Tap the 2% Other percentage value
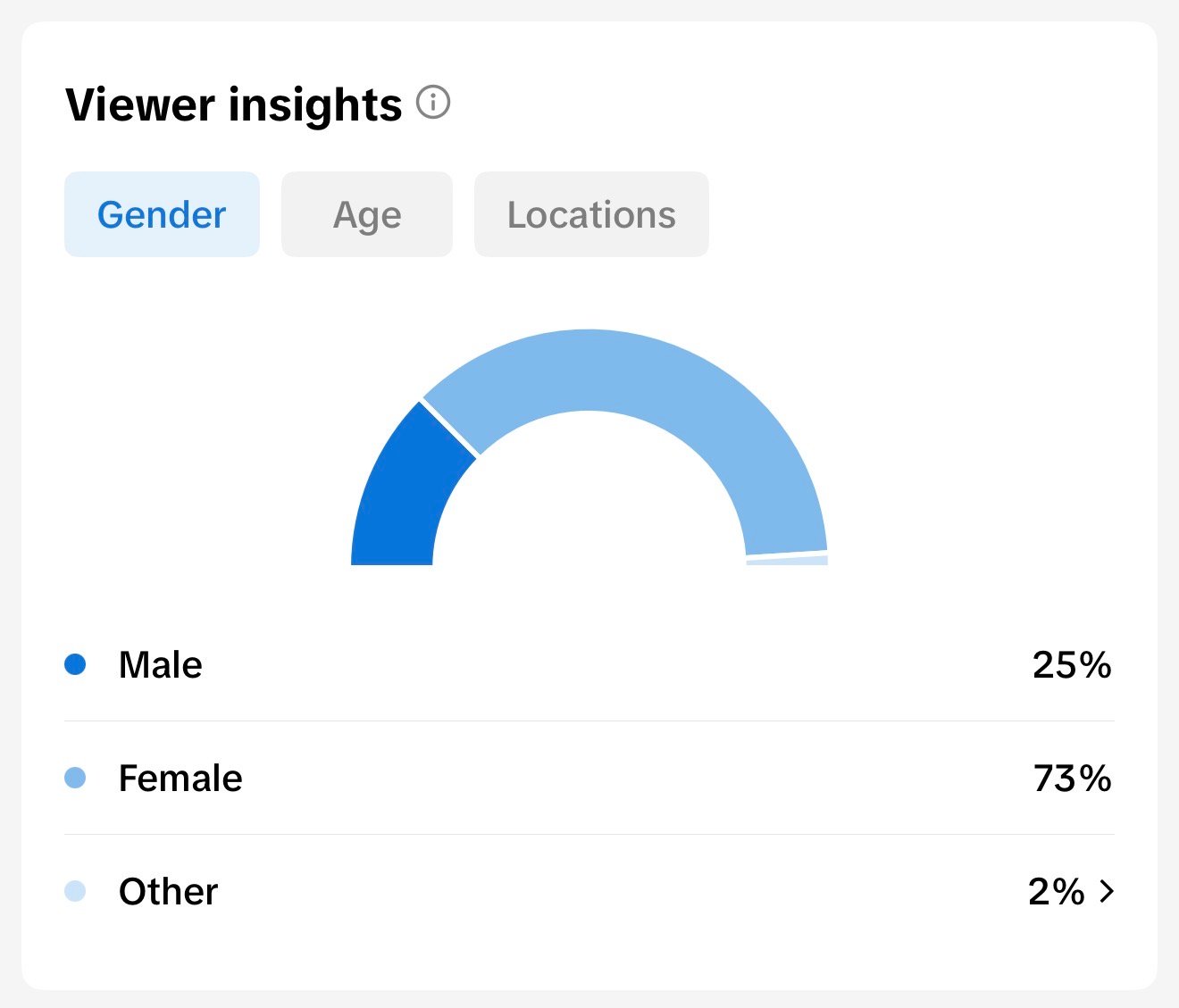Image resolution: width=1179 pixels, height=1008 pixels. tap(1056, 892)
